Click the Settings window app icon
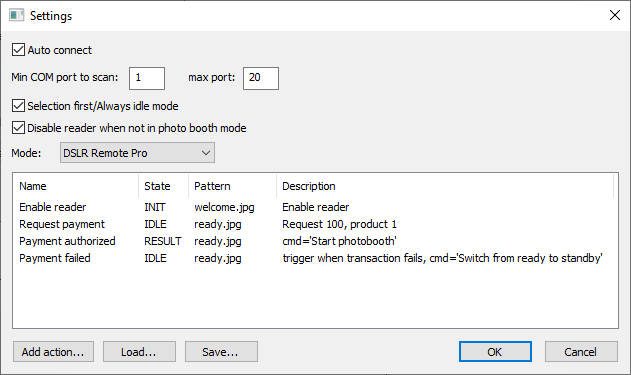 (16, 15)
